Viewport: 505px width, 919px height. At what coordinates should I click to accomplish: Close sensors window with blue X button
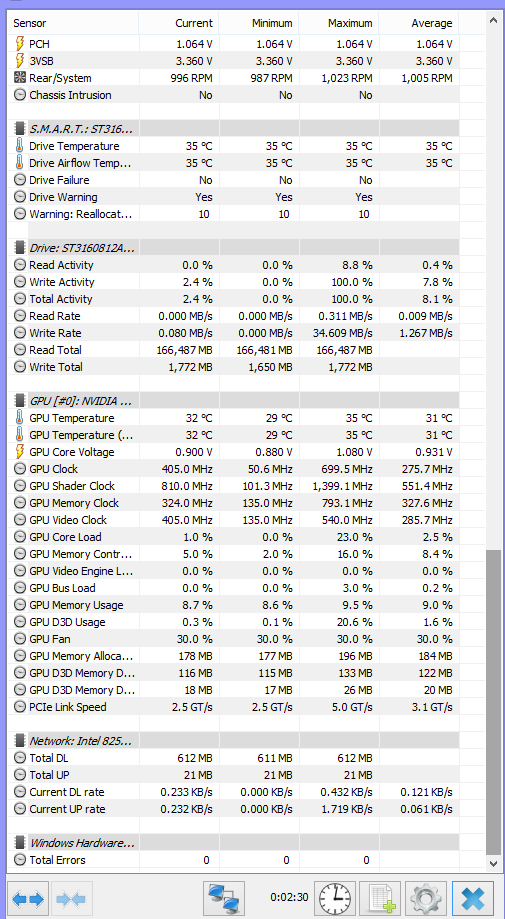click(x=473, y=898)
